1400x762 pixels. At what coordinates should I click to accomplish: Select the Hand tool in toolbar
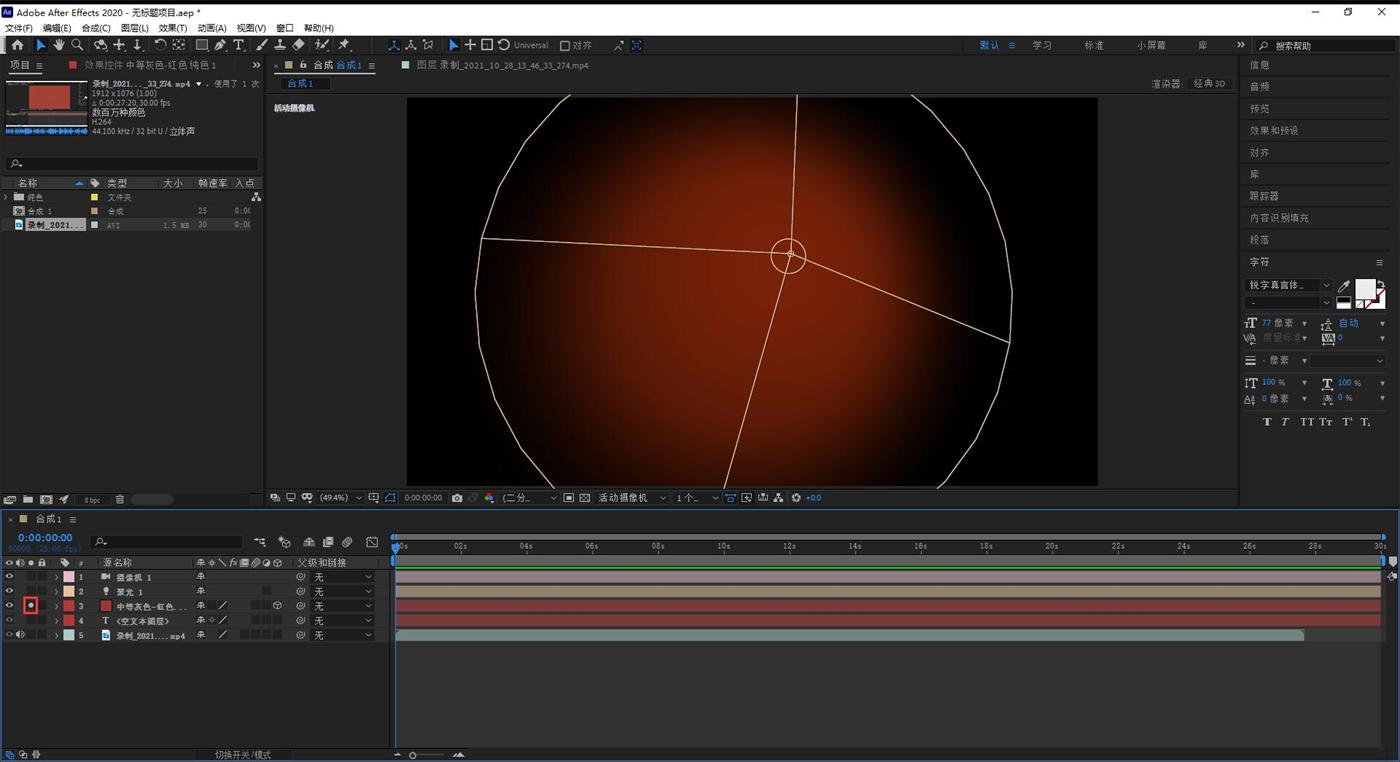pos(59,45)
